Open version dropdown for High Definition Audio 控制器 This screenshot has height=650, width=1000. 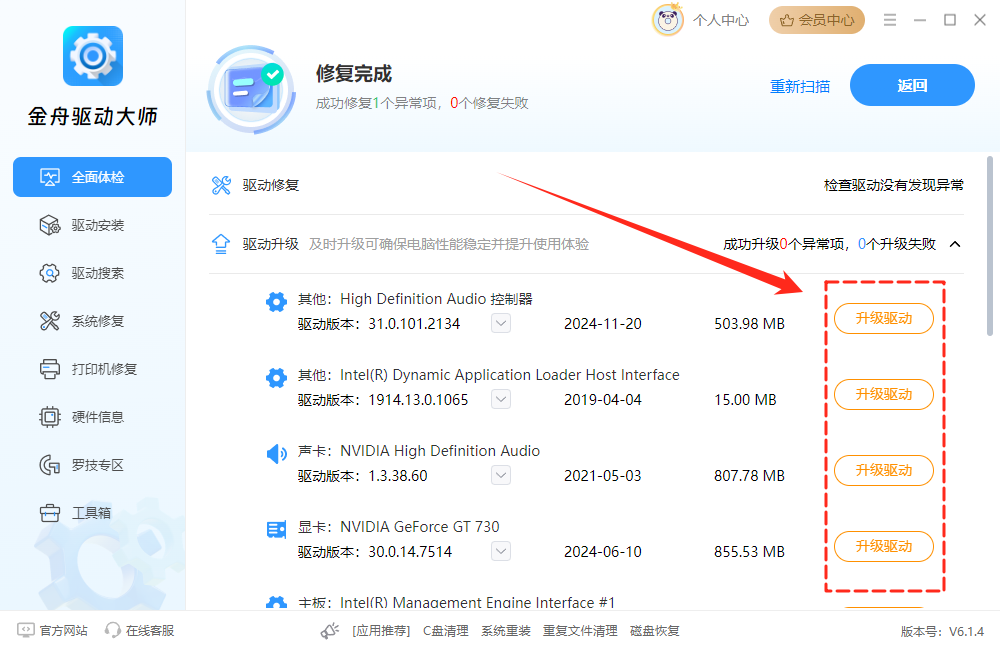500,323
